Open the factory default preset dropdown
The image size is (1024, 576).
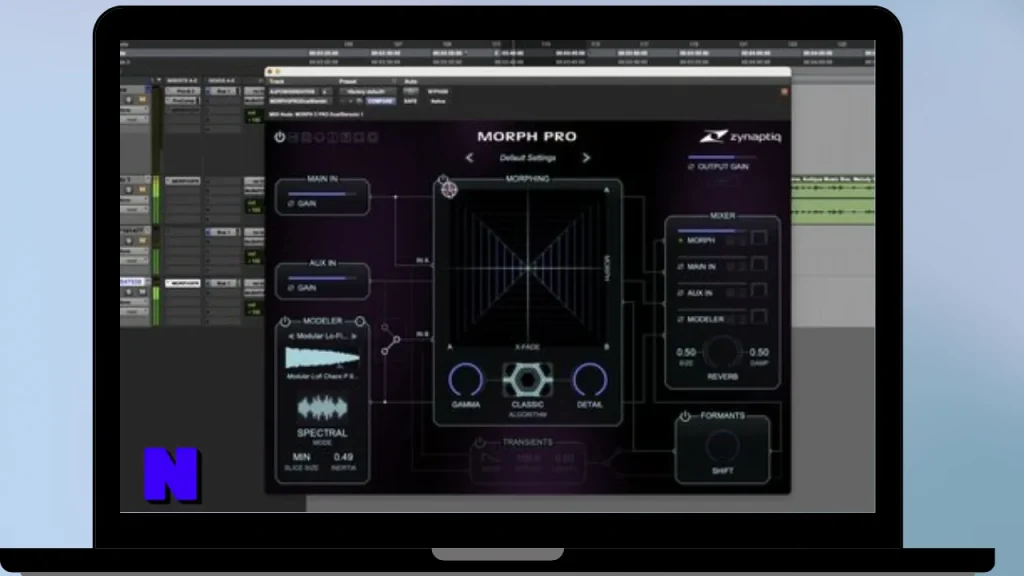click(x=367, y=91)
